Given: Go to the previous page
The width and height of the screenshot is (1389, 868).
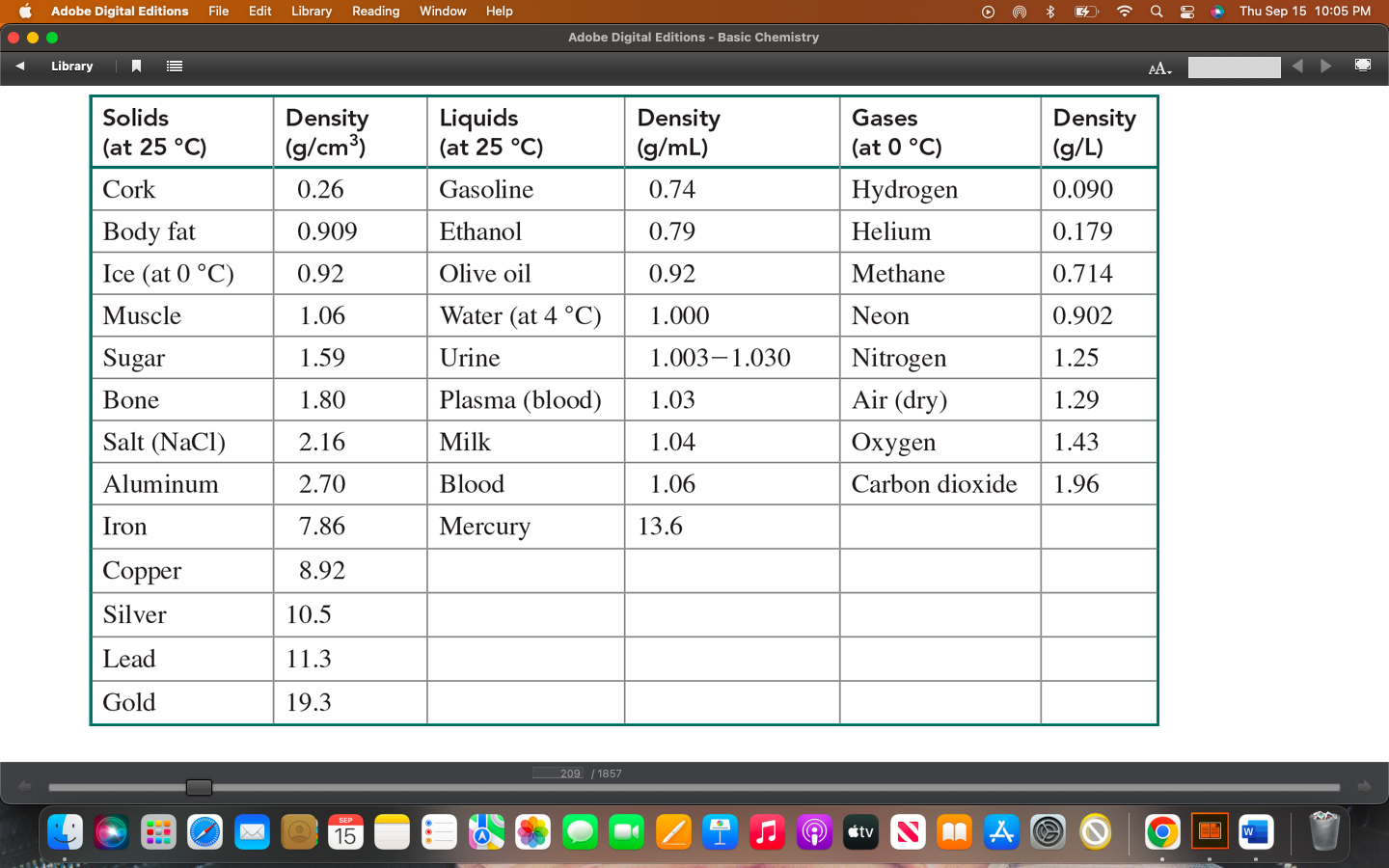Looking at the screenshot, I should [x=1297, y=66].
